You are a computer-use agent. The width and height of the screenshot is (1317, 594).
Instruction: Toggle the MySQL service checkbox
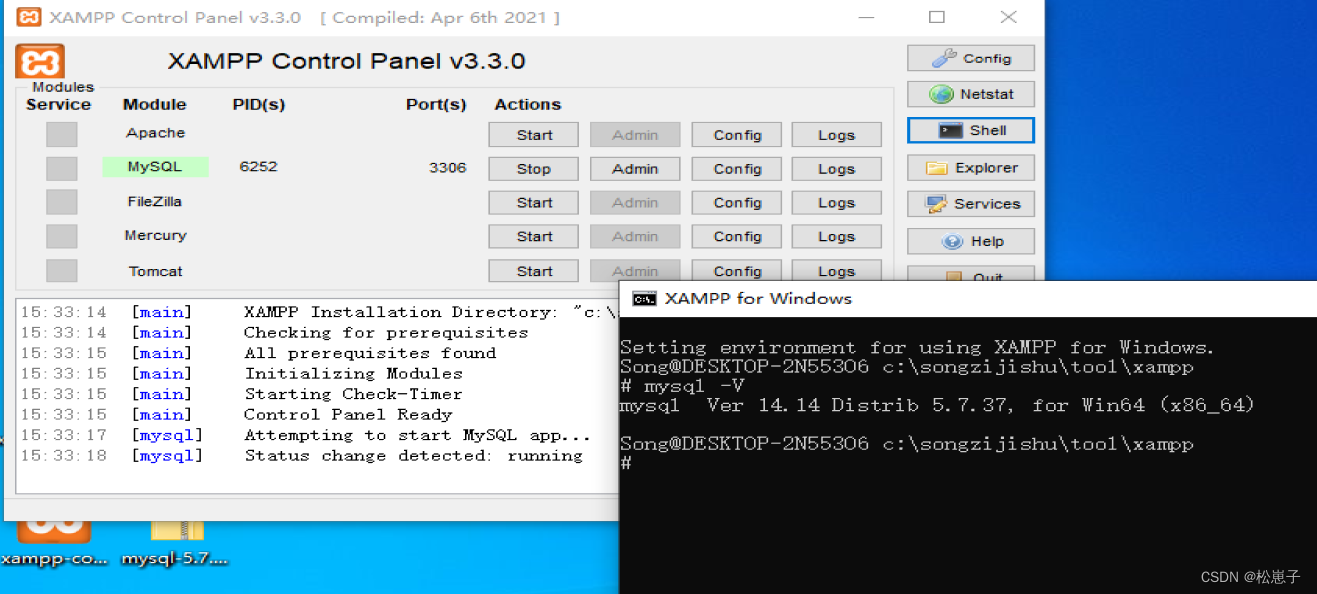[61, 168]
